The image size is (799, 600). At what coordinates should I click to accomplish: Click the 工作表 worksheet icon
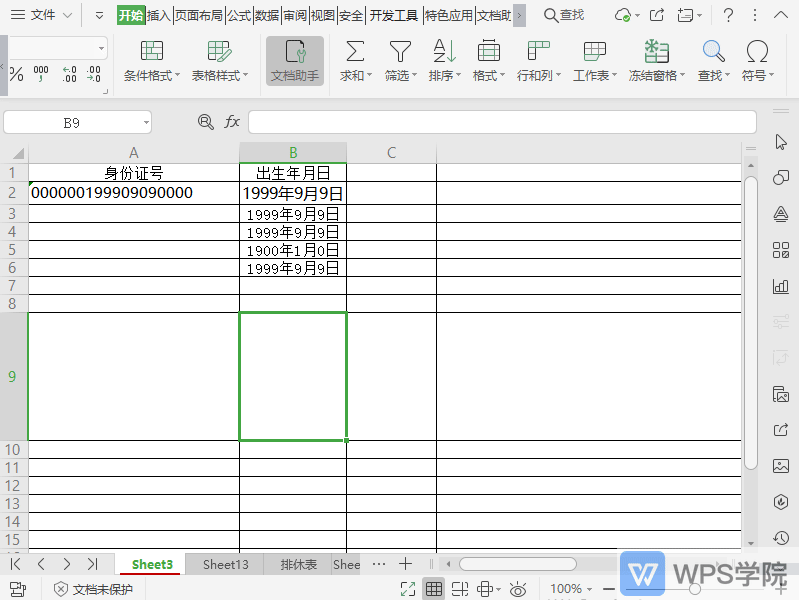[595, 52]
